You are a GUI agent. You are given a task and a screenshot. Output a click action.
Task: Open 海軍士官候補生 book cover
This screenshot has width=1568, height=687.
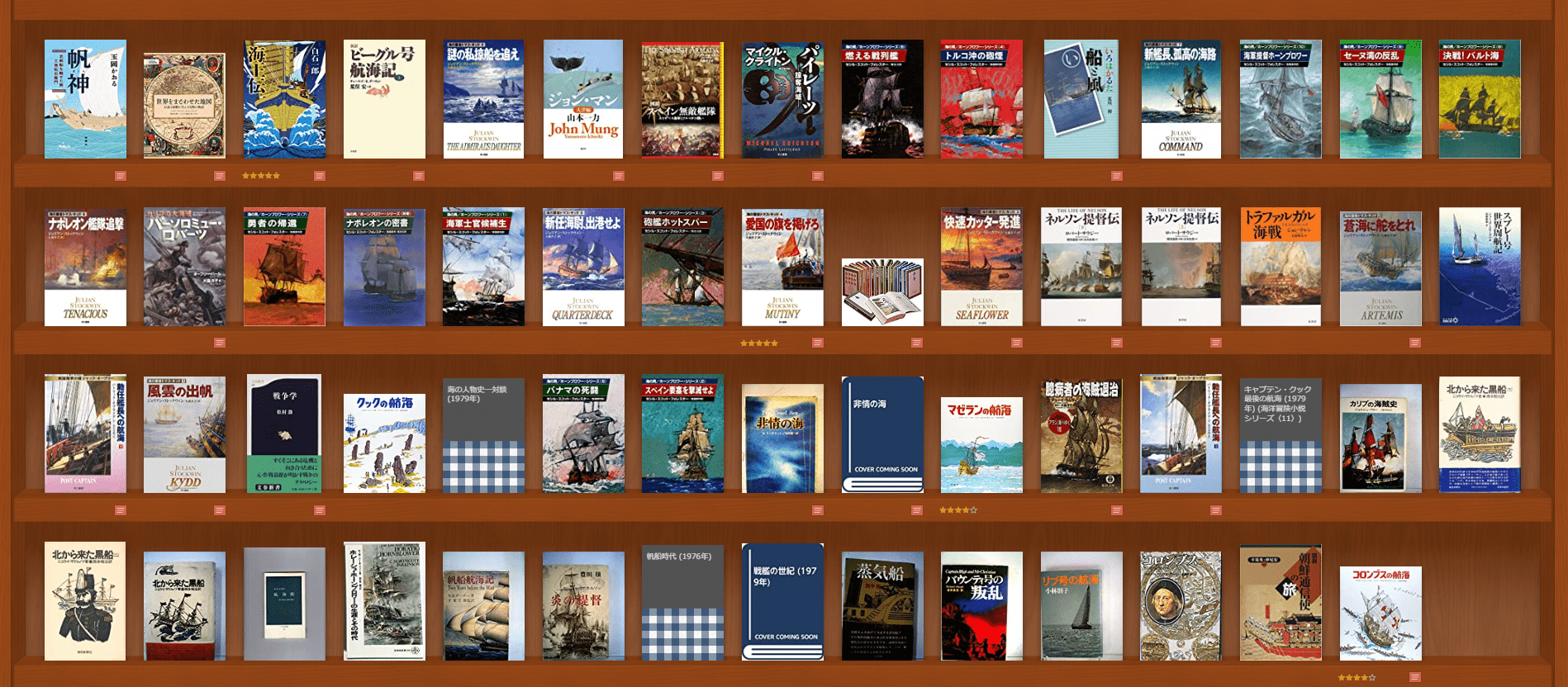point(483,267)
